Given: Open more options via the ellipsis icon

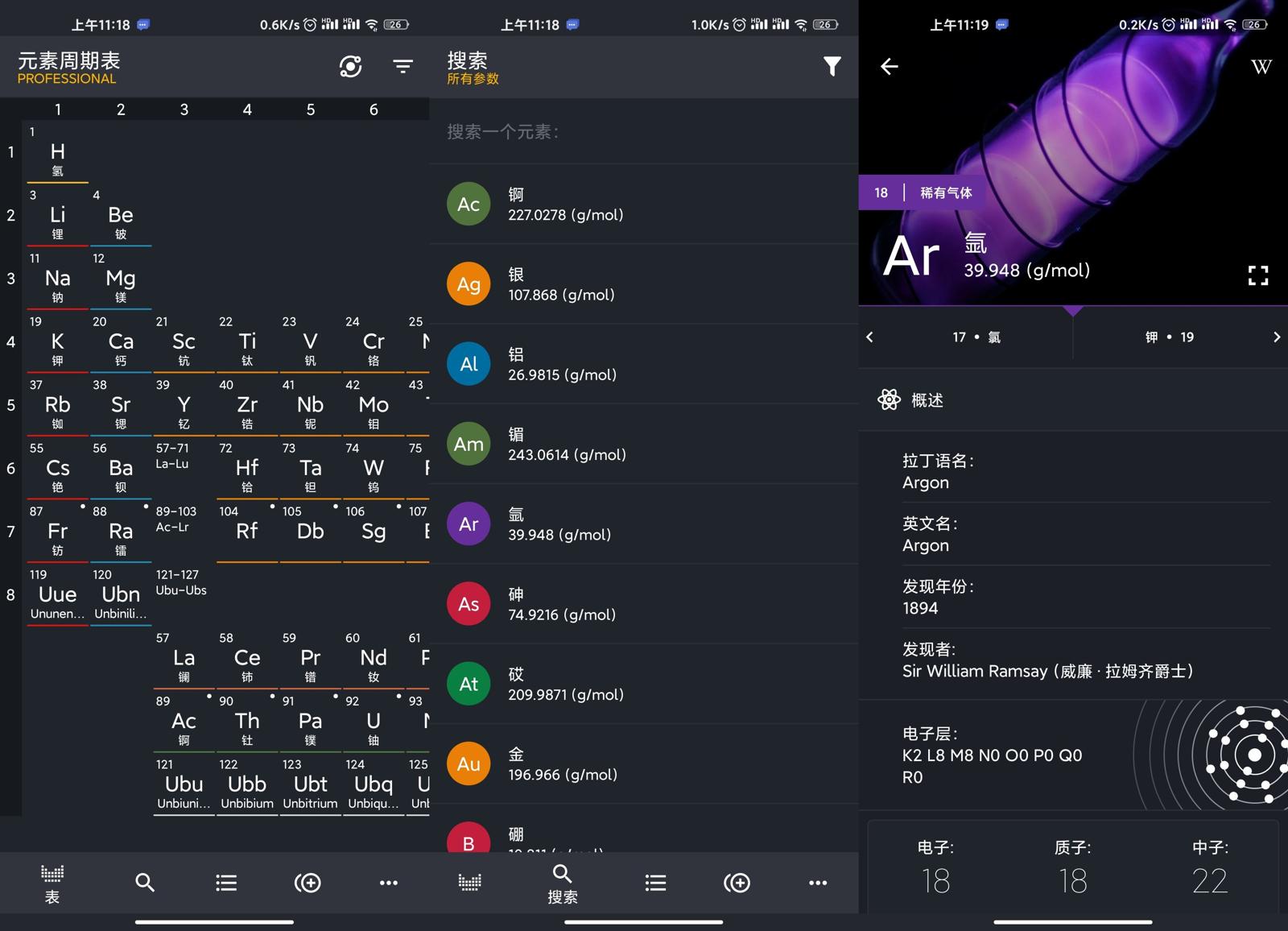Looking at the screenshot, I should pos(389,883).
